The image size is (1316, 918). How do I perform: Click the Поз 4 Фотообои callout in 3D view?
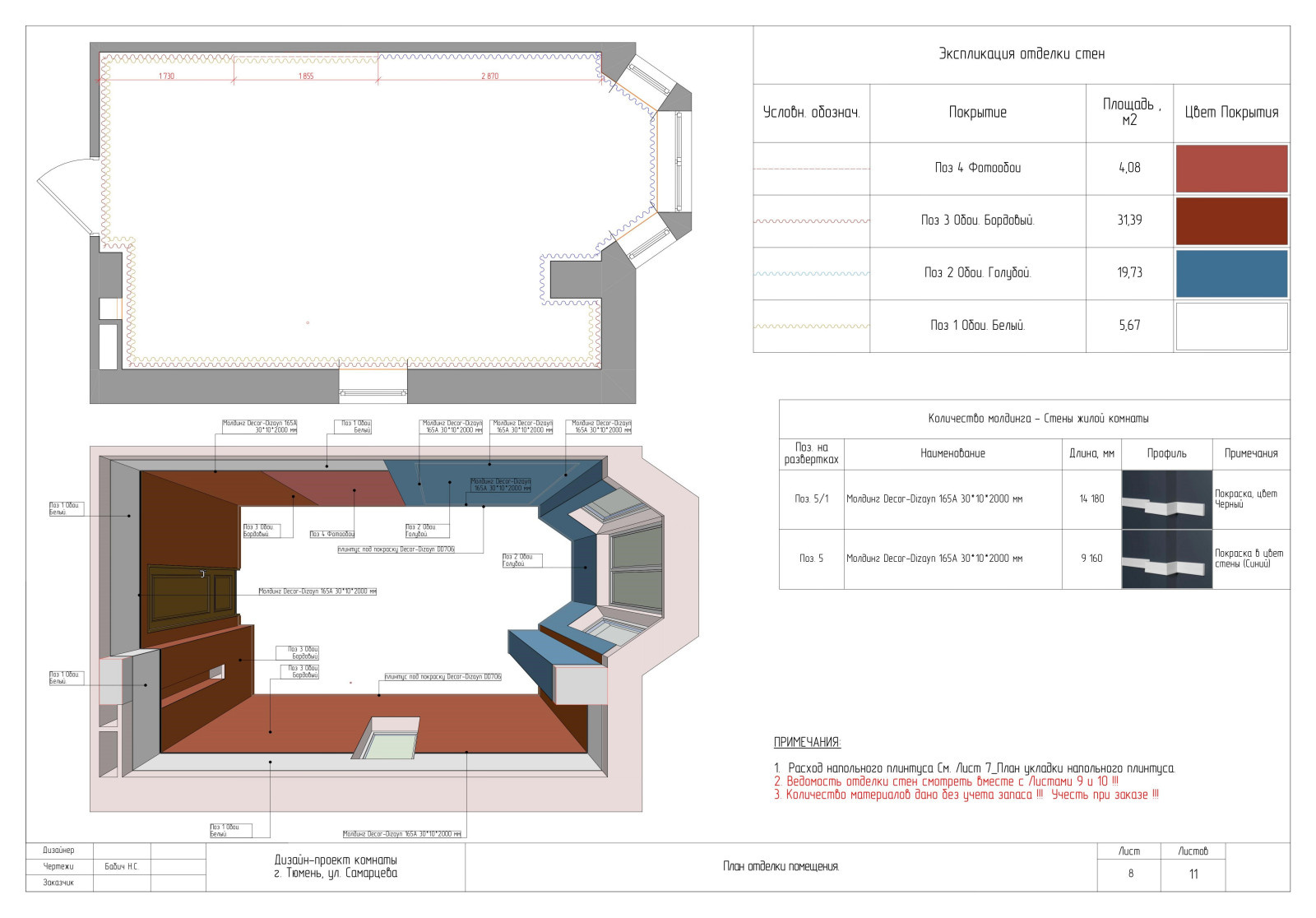click(331, 535)
